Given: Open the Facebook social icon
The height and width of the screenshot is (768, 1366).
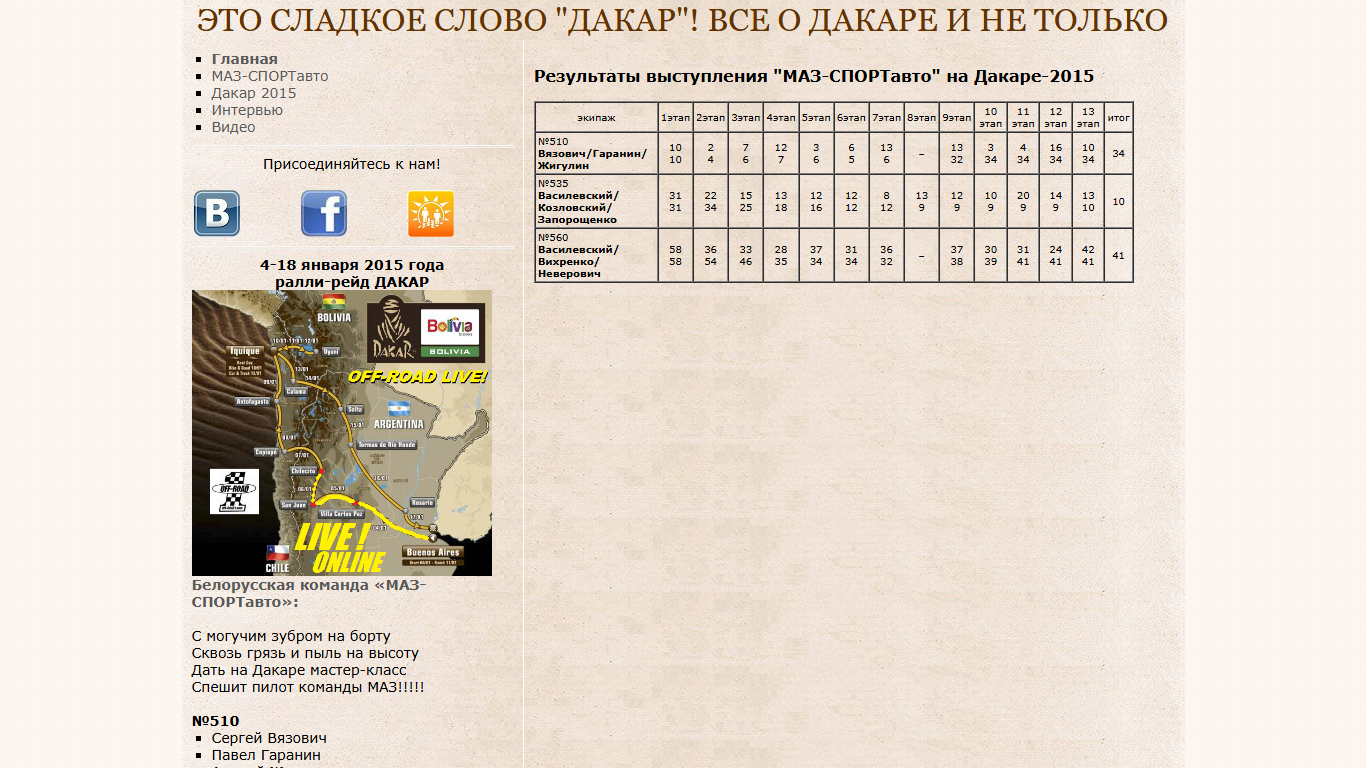Looking at the screenshot, I should coord(324,213).
